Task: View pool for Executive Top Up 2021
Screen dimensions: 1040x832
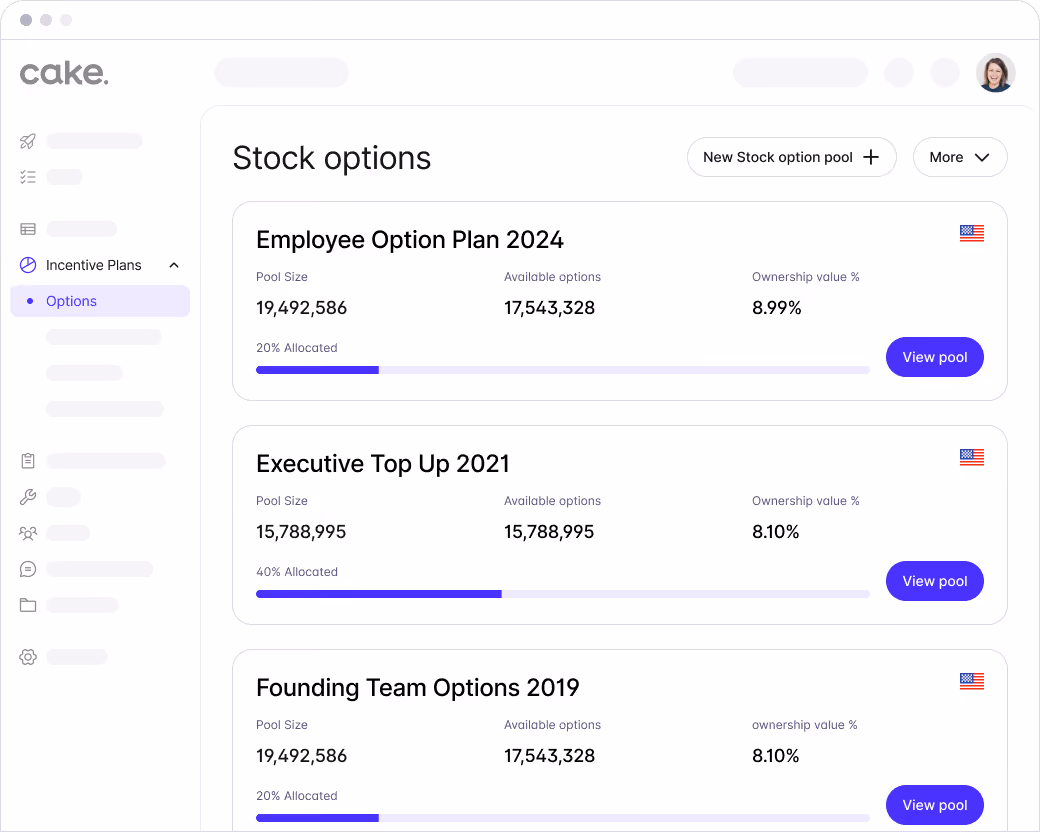Action: coord(935,581)
